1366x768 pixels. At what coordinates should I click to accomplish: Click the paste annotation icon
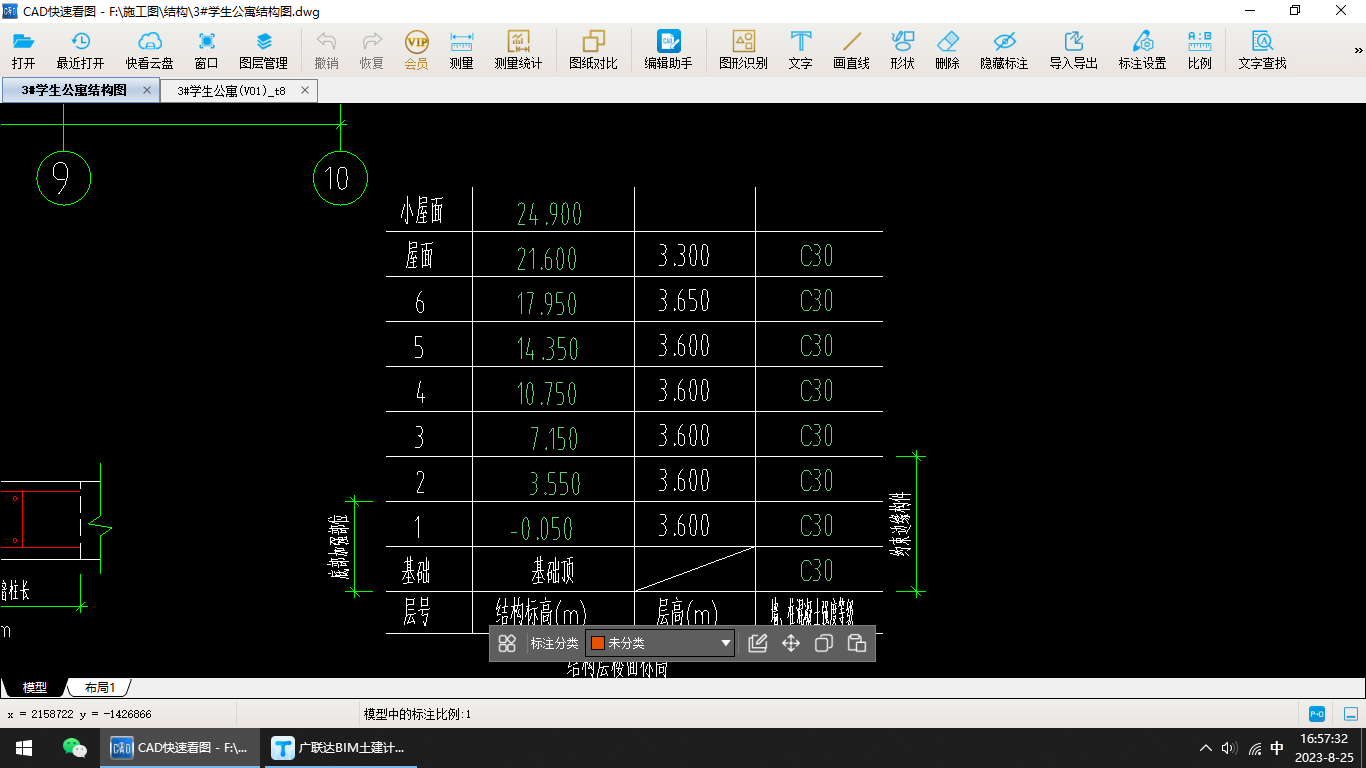[x=856, y=643]
